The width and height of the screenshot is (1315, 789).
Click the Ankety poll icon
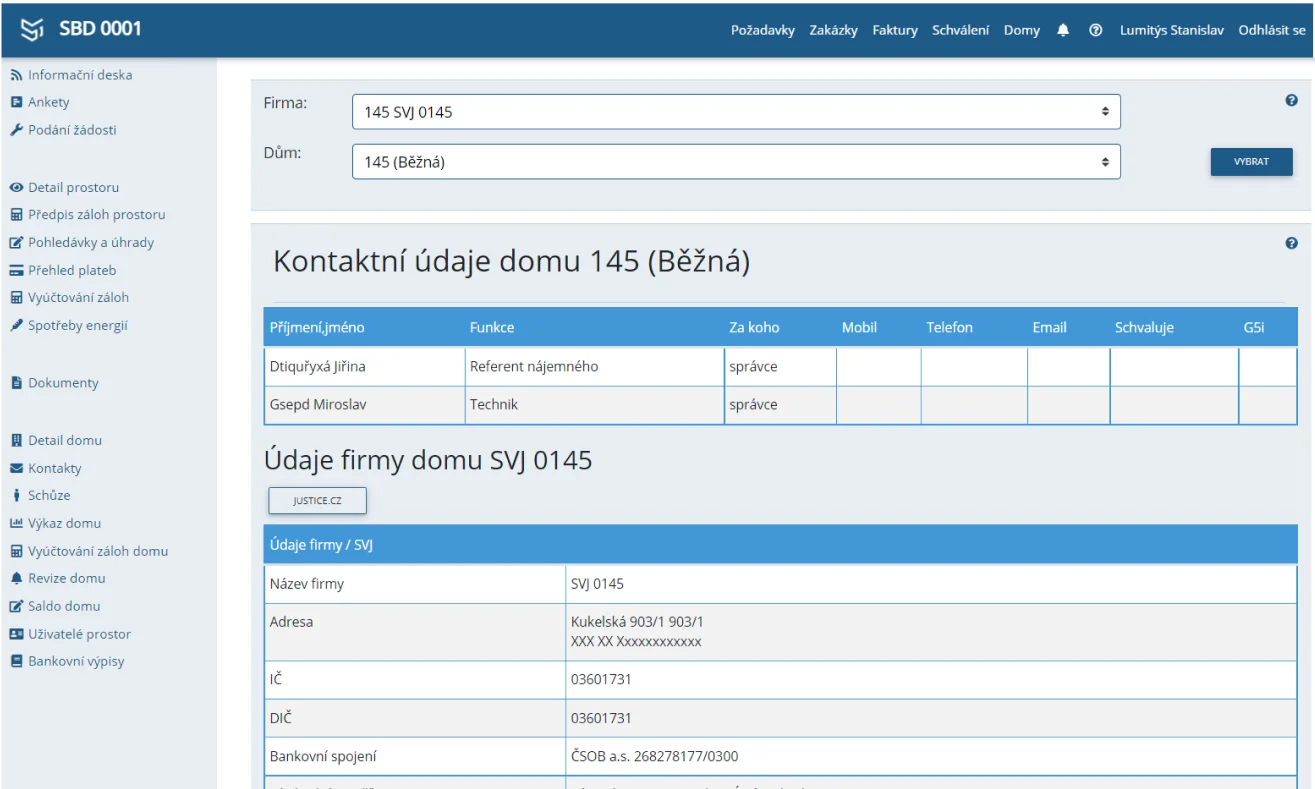point(16,102)
